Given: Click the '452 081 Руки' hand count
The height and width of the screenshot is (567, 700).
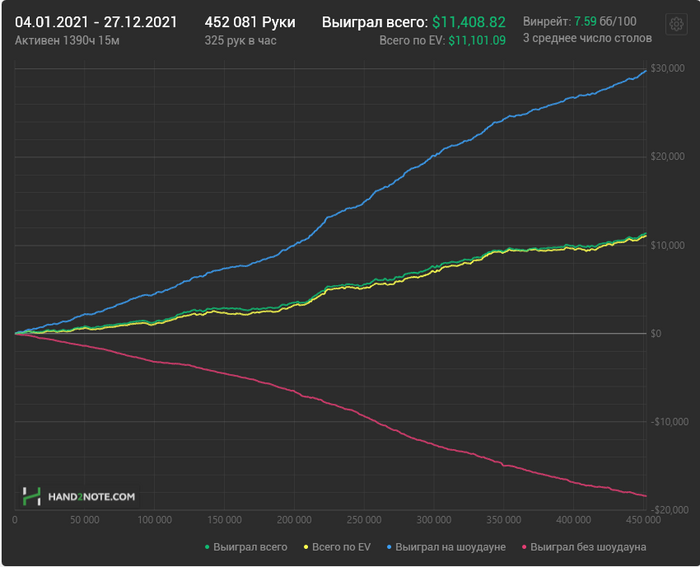Looking at the screenshot, I should pos(250,22).
